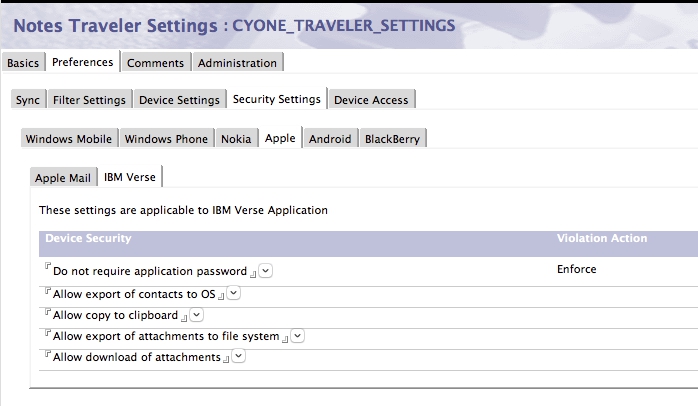The width and height of the screenshot is (698, 406).
Task: Select the Security Settings tab
Action: pos(277,99)
